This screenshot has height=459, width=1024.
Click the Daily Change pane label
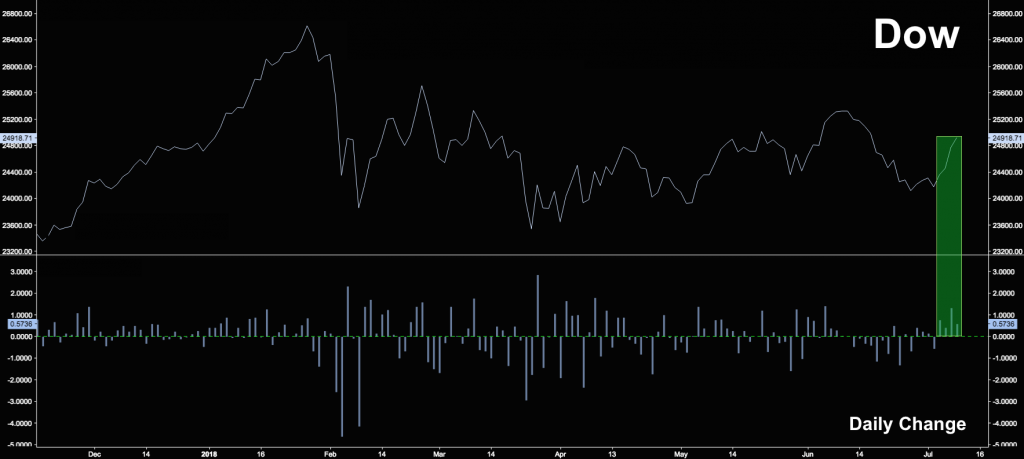click(907, 424)
